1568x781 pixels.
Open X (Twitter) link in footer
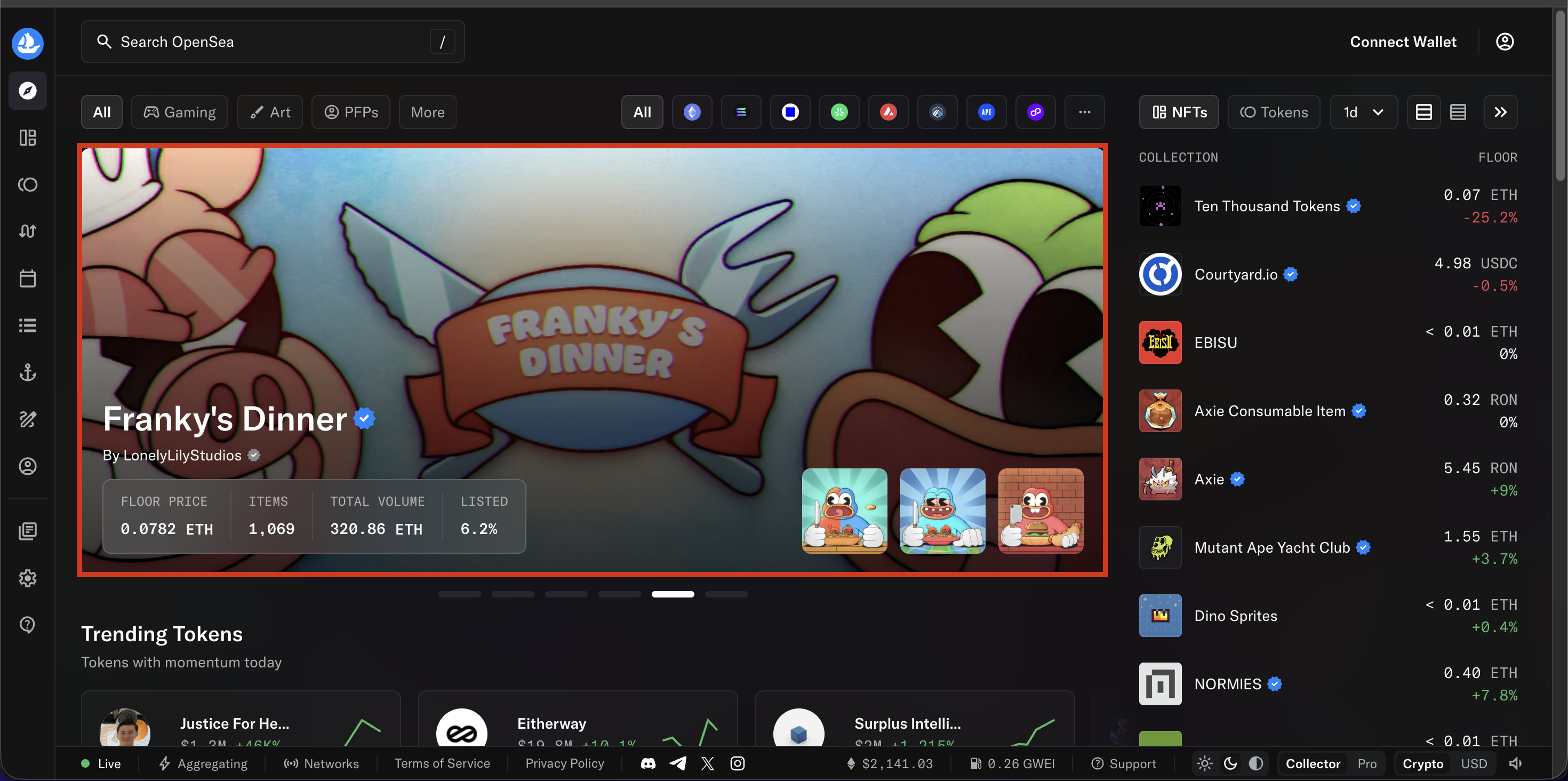[707, 763]
